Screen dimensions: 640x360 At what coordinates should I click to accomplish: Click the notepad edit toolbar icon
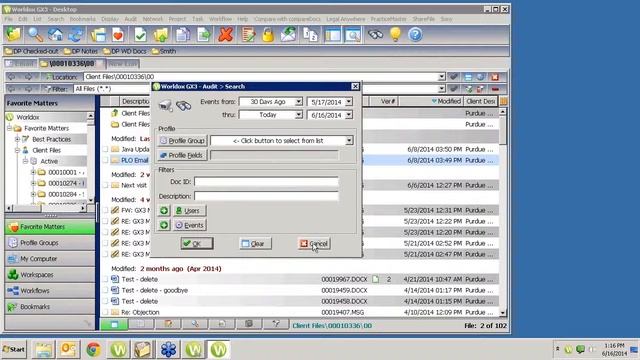pyautogui.click(x=248, y=35)
